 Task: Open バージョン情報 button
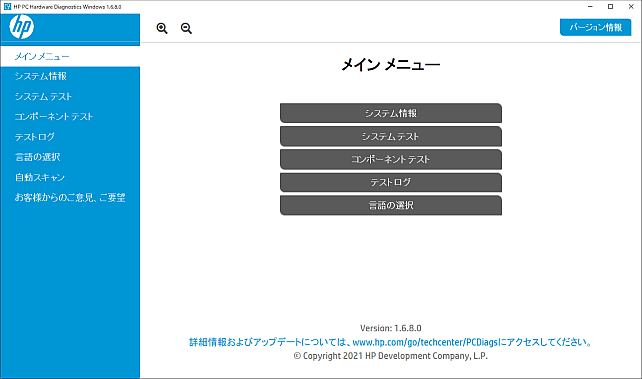[x=595, y=27]
